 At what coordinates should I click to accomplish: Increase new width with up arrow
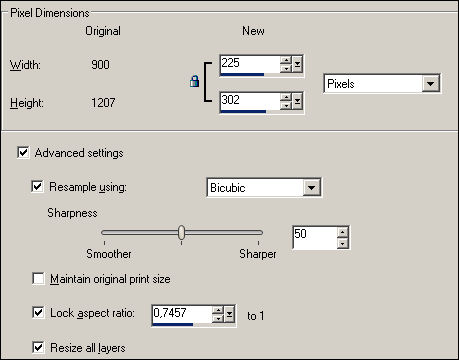pyautogui.click(x=286, y=60)
